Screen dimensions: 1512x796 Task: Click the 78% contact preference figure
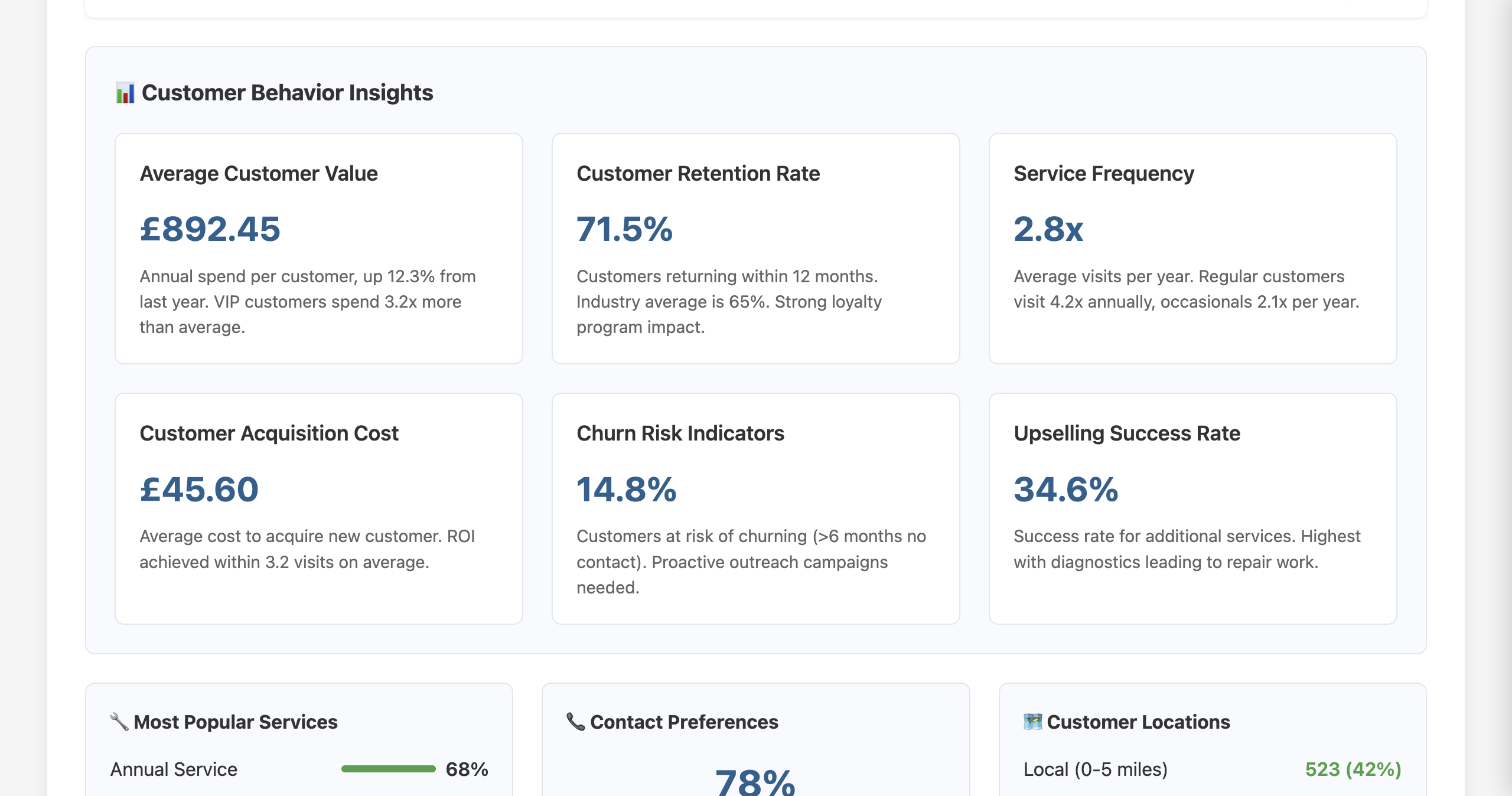(x=753, y=785)
